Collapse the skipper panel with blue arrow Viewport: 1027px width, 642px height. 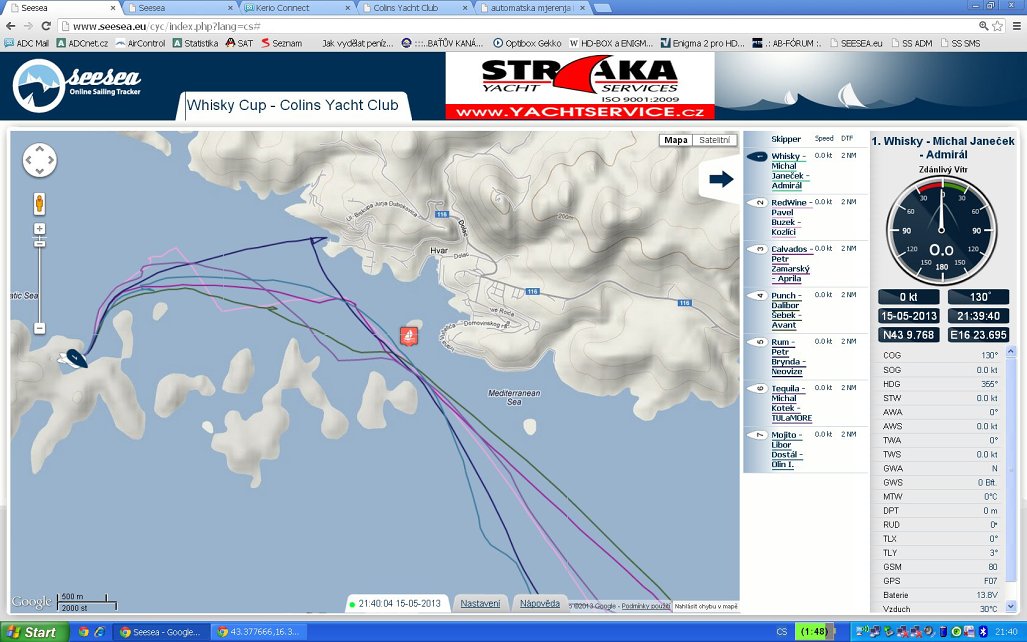(x=720, y=179)
